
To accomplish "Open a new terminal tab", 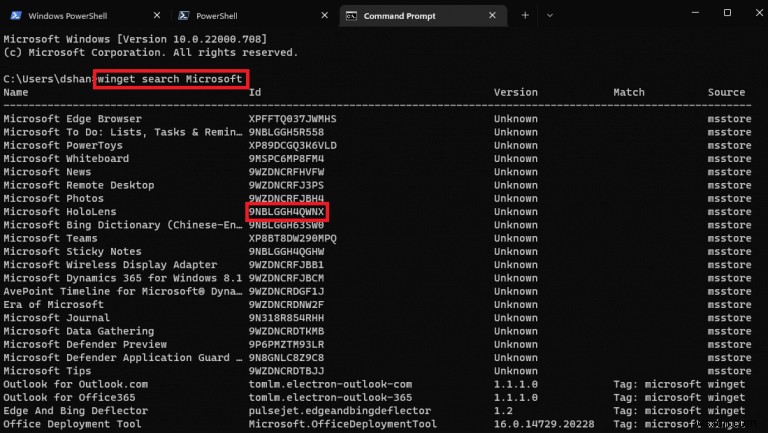I will pos(524,16).
